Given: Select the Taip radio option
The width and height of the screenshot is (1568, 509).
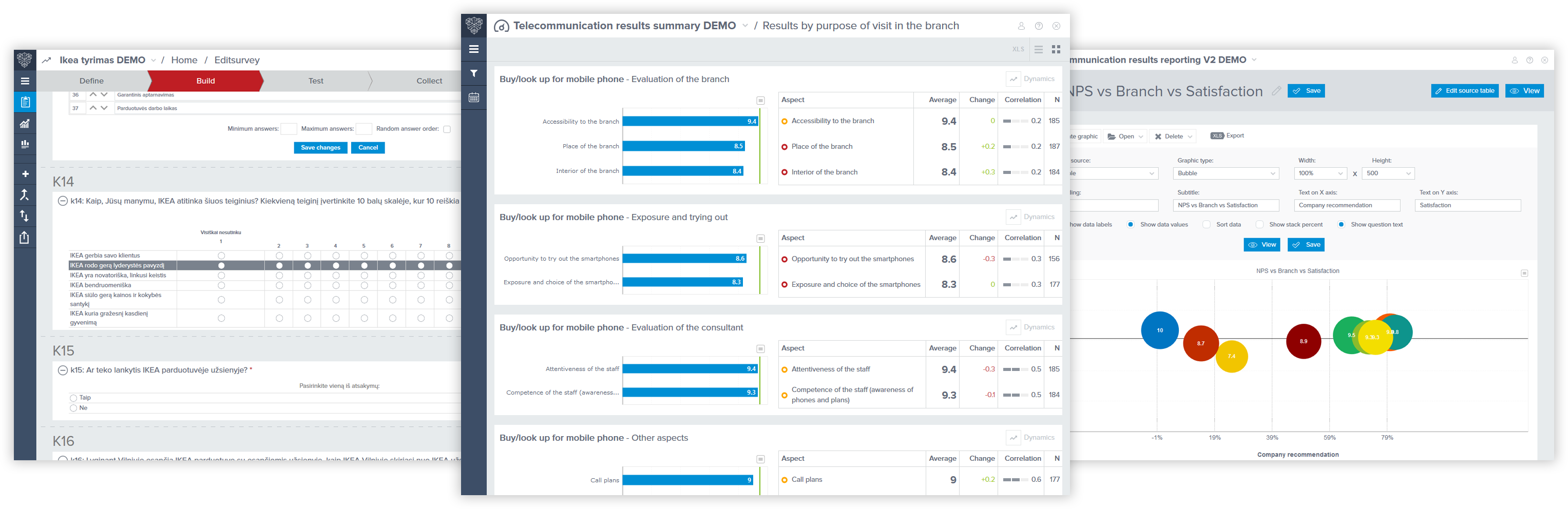Looking at the screenshot, I should pos(73,398).
